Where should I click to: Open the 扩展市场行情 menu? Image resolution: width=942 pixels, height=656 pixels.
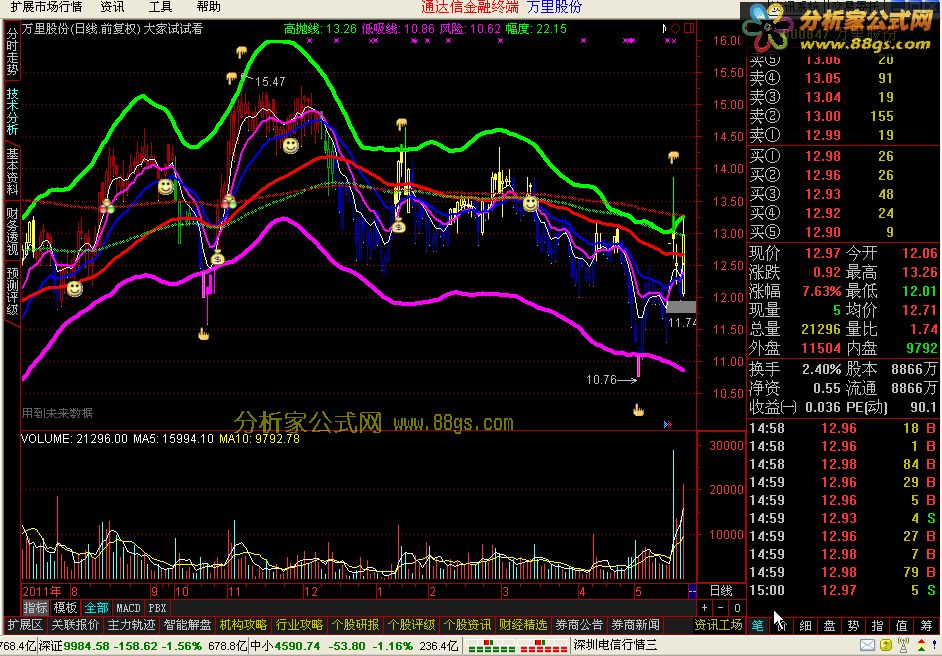click(46, 7)
